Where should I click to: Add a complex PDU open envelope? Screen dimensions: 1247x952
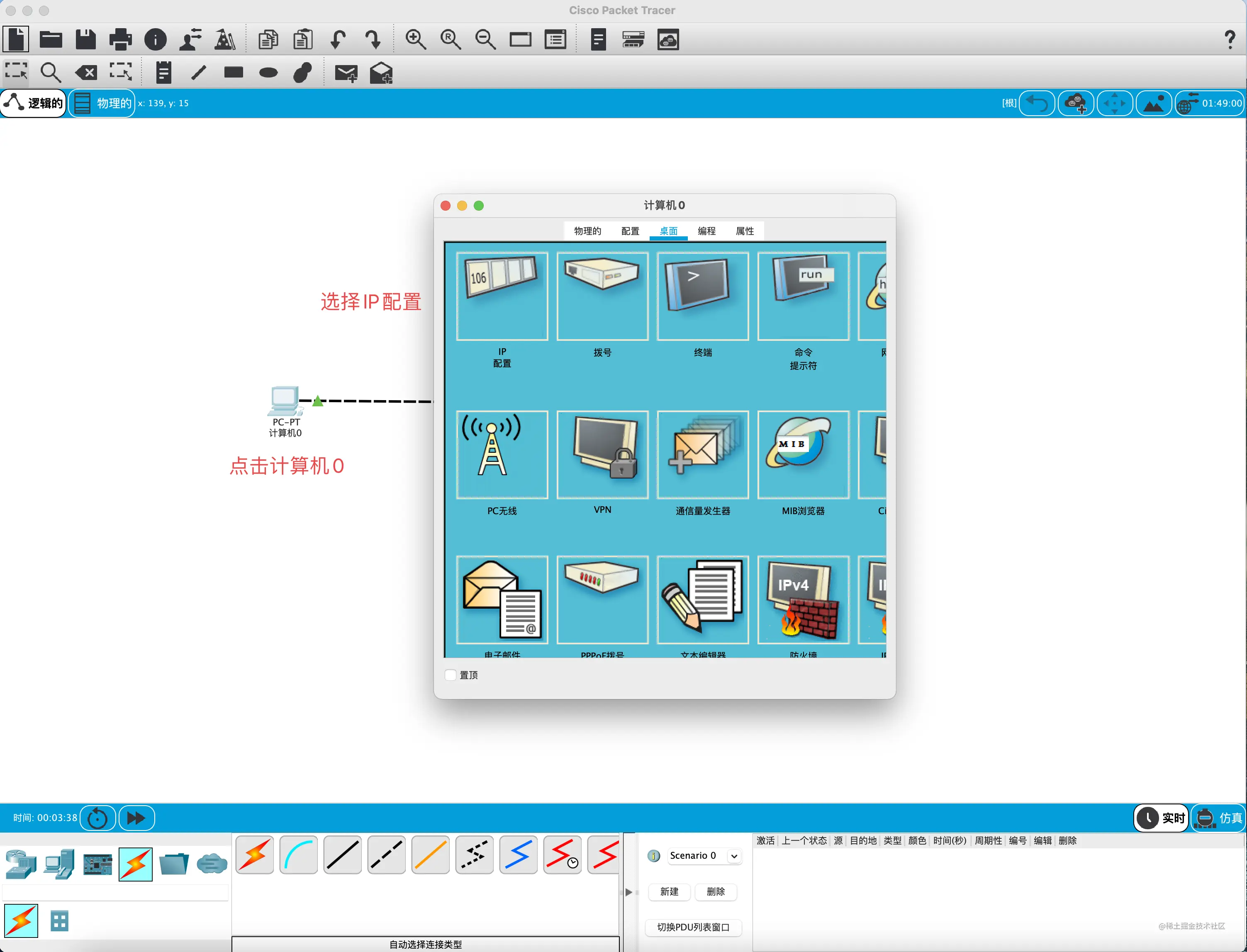click(381, 73)
